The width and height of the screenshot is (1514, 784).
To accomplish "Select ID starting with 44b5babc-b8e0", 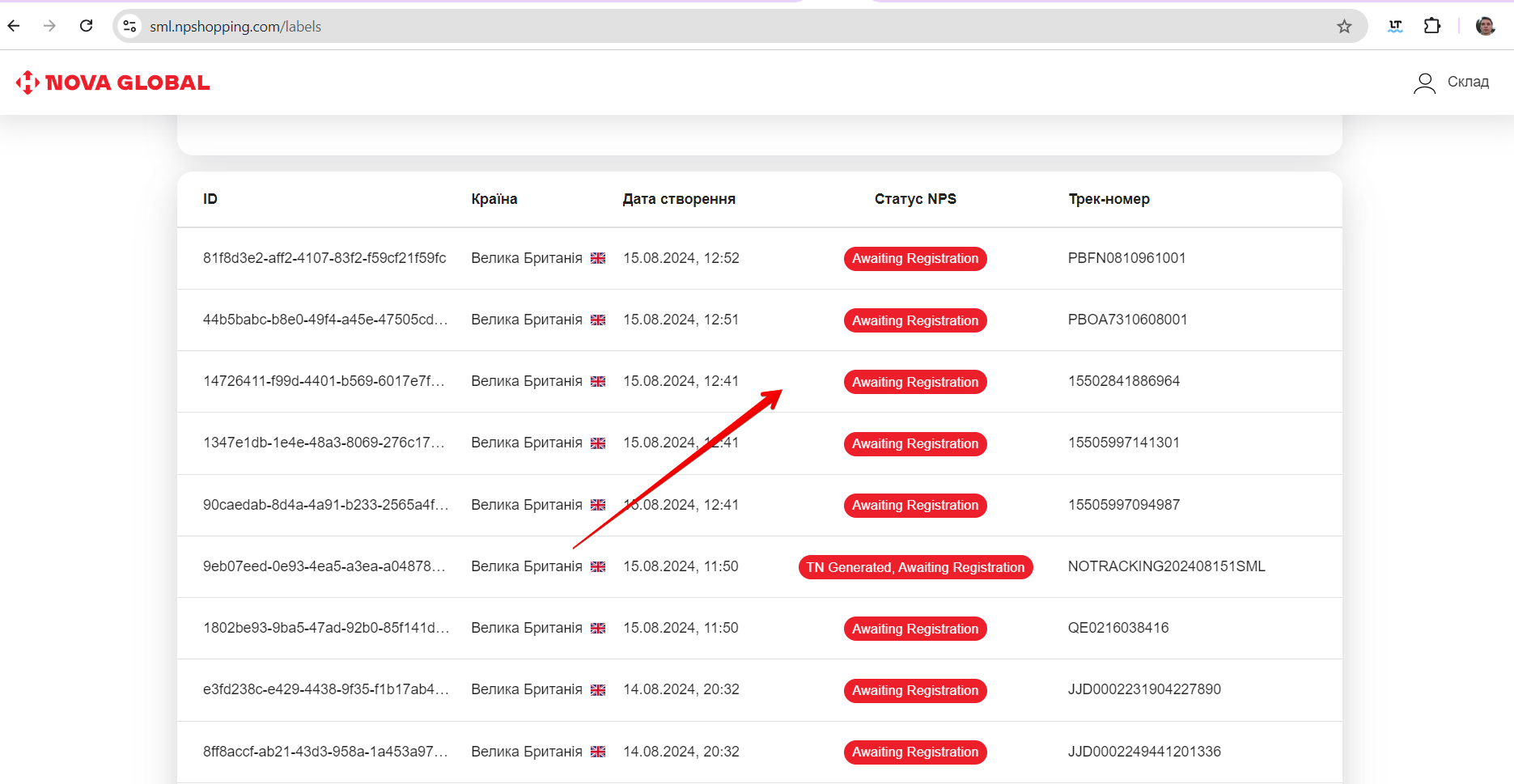I will (325, 320).
